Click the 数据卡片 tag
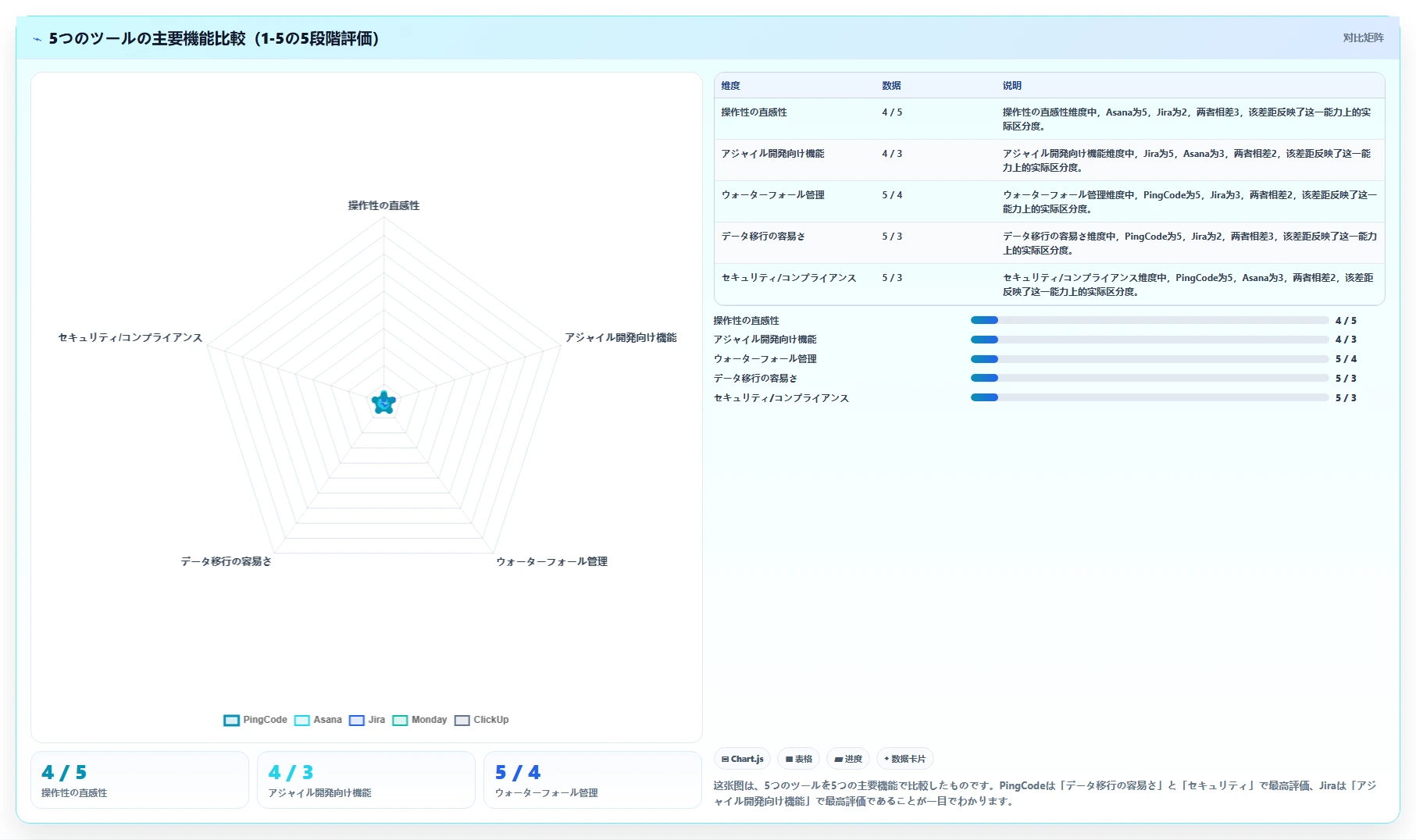 click(x=904, y=759)
